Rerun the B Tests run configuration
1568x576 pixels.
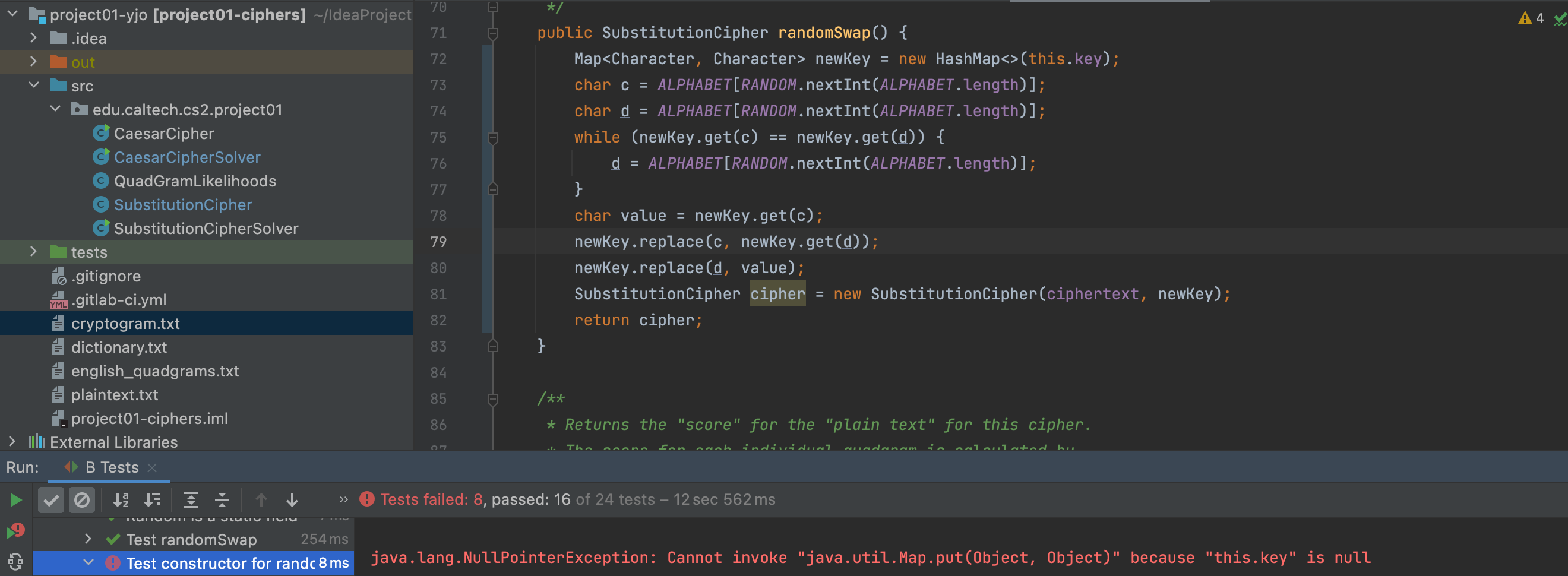[x=16, y=500]
